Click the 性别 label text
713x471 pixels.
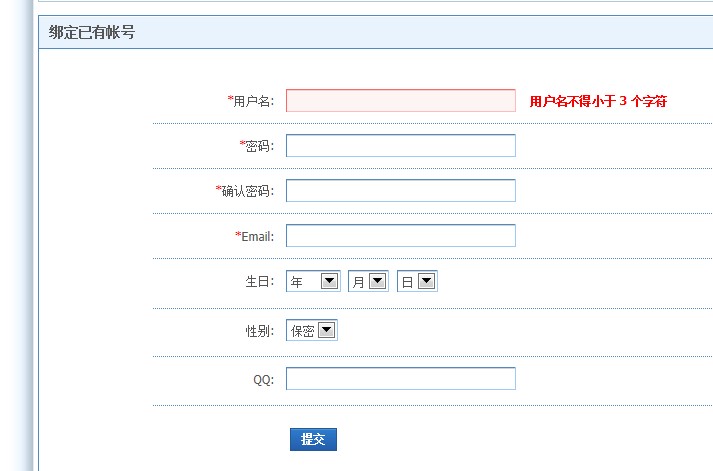point(259,331)
